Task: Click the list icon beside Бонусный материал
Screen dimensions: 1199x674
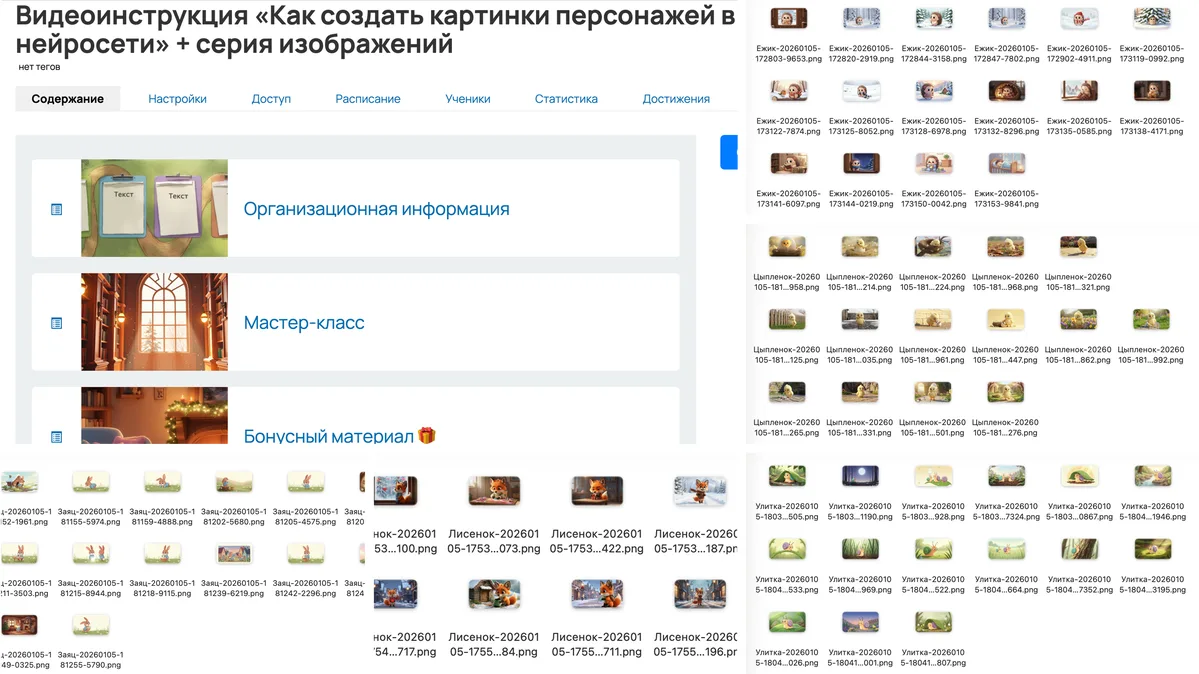Action: 57,437
